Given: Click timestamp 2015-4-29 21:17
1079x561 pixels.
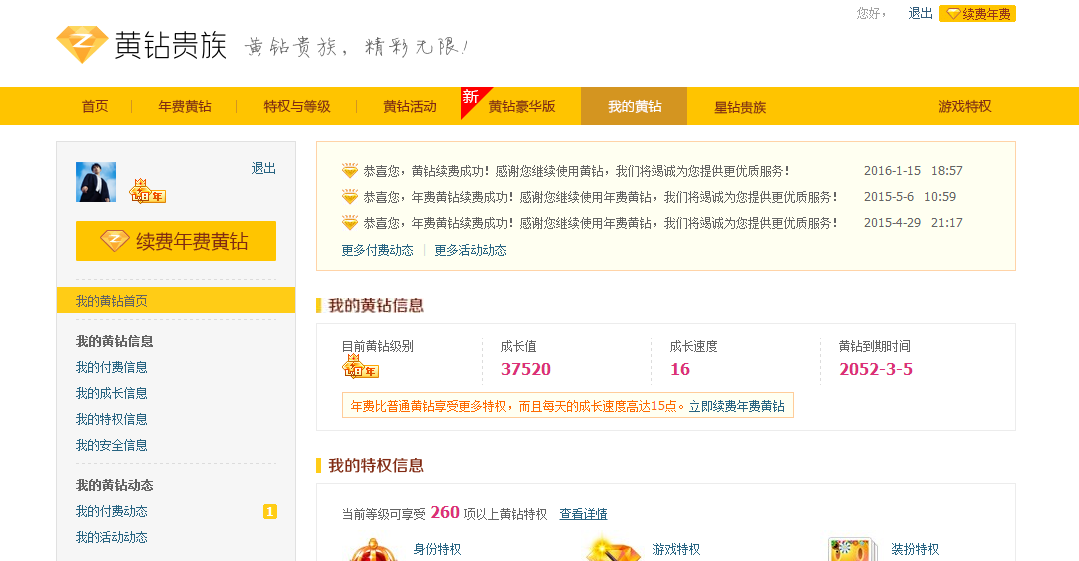Looking at the screenshot, I should 913,223.
